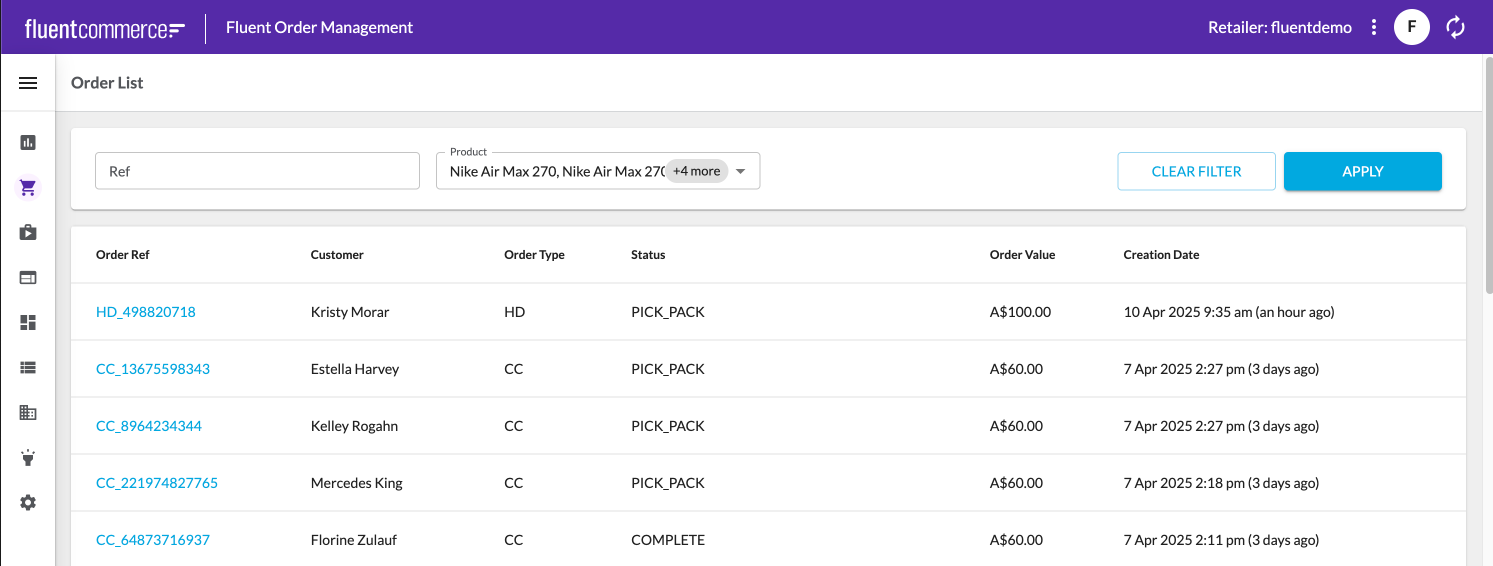Screen dimensions: 1493x566
Task: Open the building locations sidebar icon
Action: pyautogui.click(x=28, y=412)
